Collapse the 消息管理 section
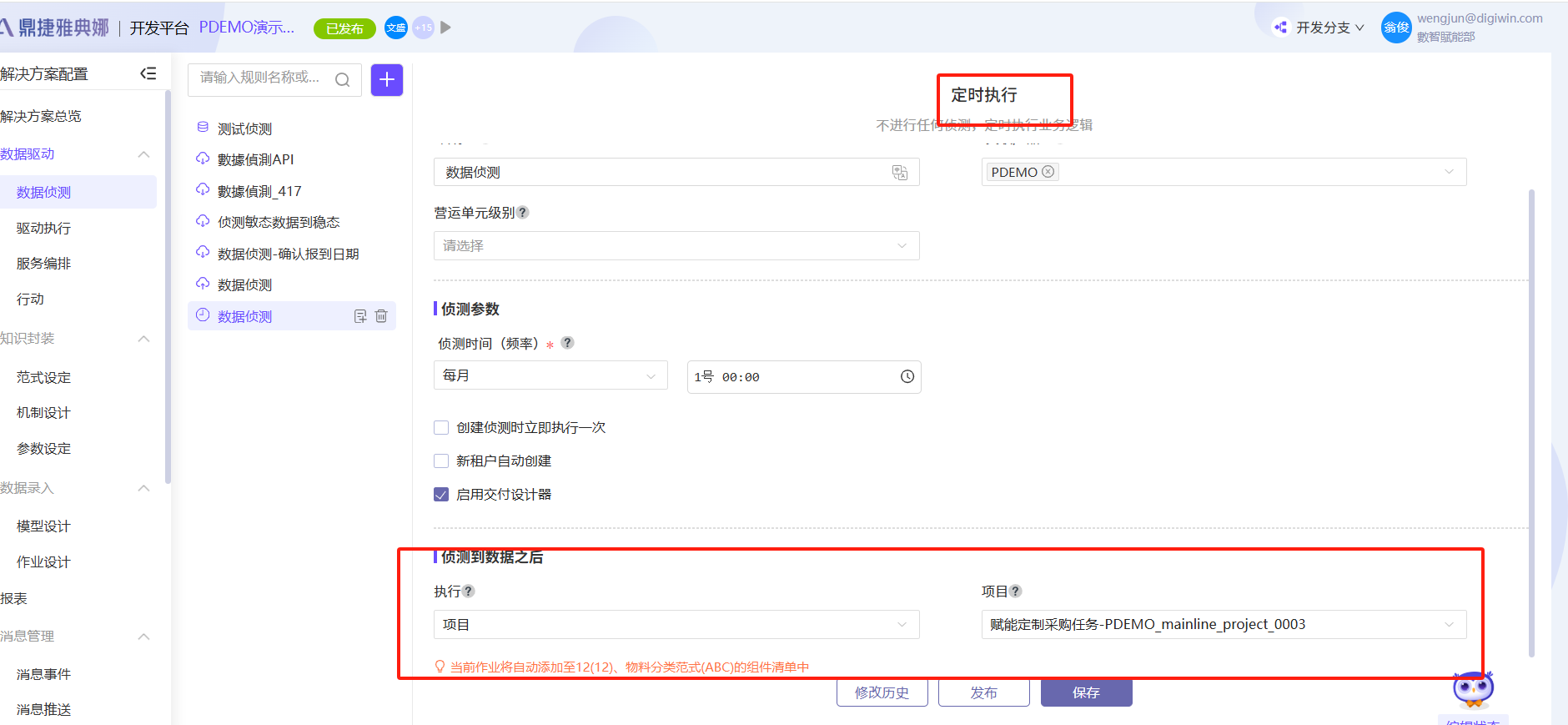 click(143, 637)
